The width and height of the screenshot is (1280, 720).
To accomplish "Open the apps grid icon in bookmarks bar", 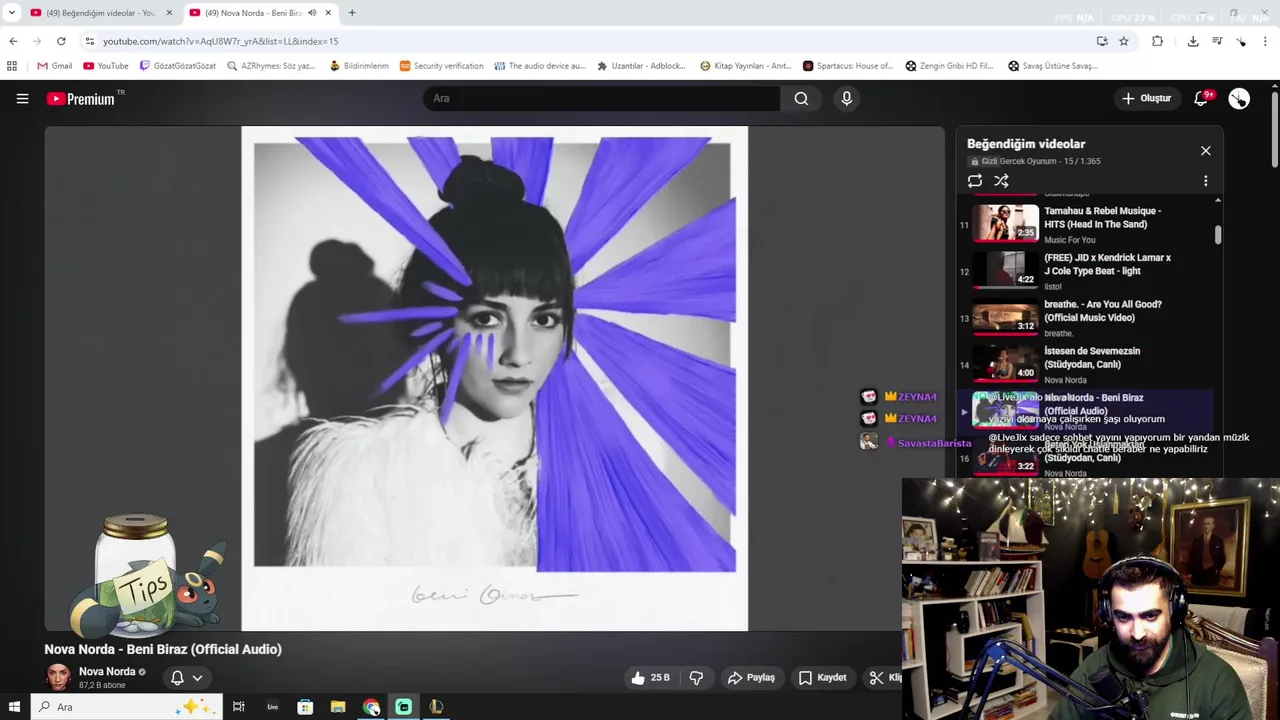I will (12, 66).
